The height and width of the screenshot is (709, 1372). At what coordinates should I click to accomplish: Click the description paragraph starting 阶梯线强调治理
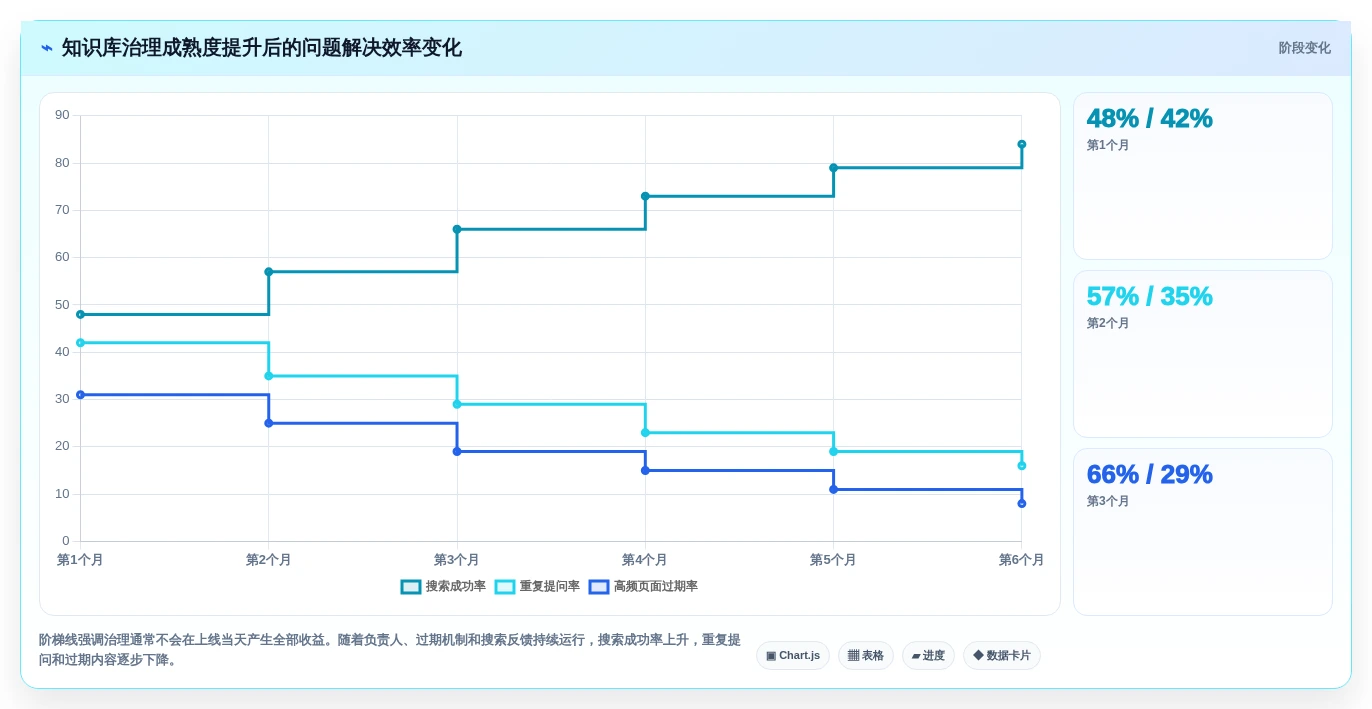pyautogui.click(x=390, y=650)
